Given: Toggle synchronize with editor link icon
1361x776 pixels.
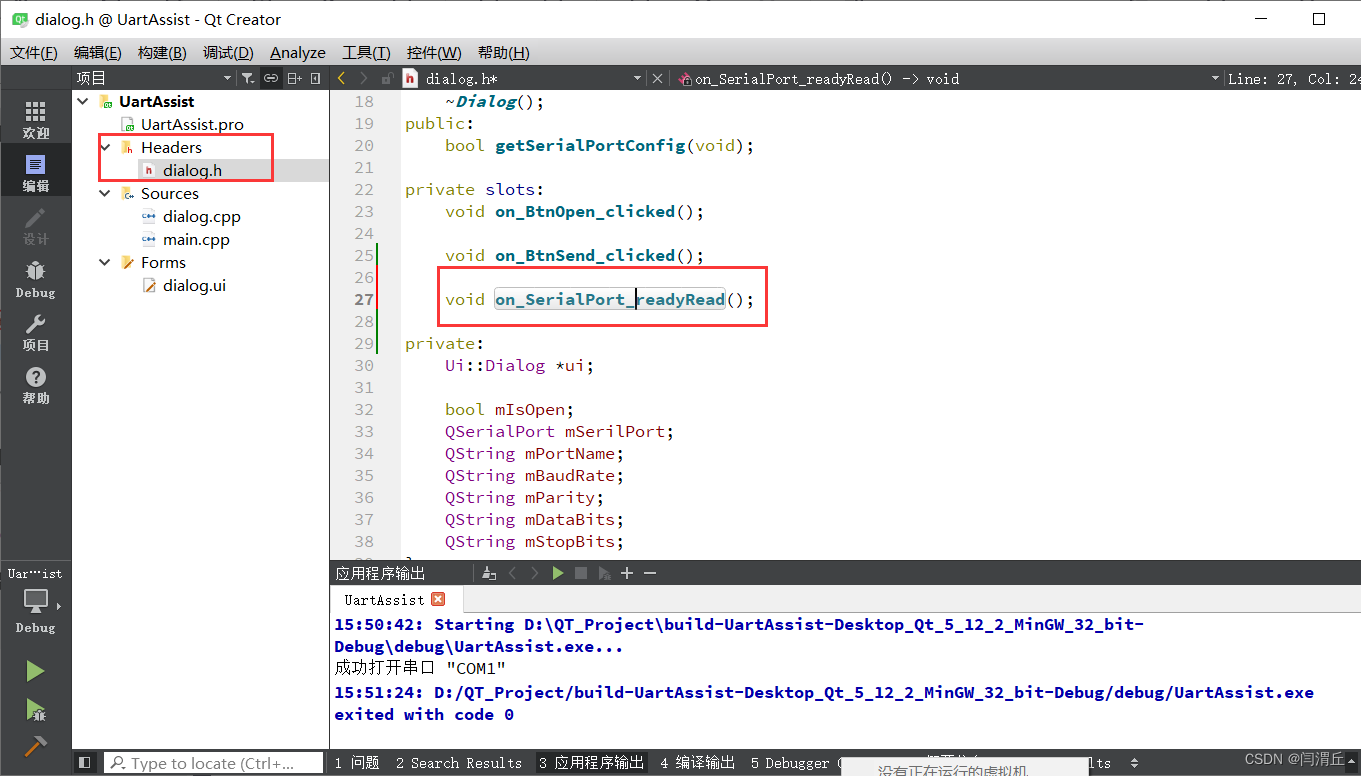Looking at the screenshot, I should 271,78.
